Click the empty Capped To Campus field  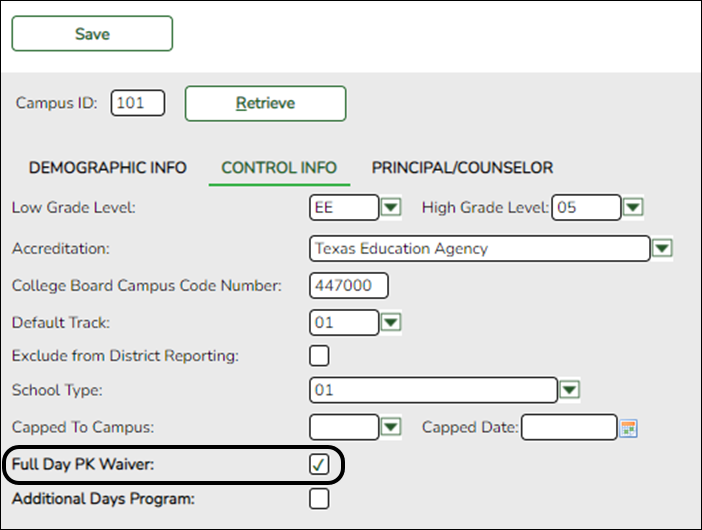point(344,427)
